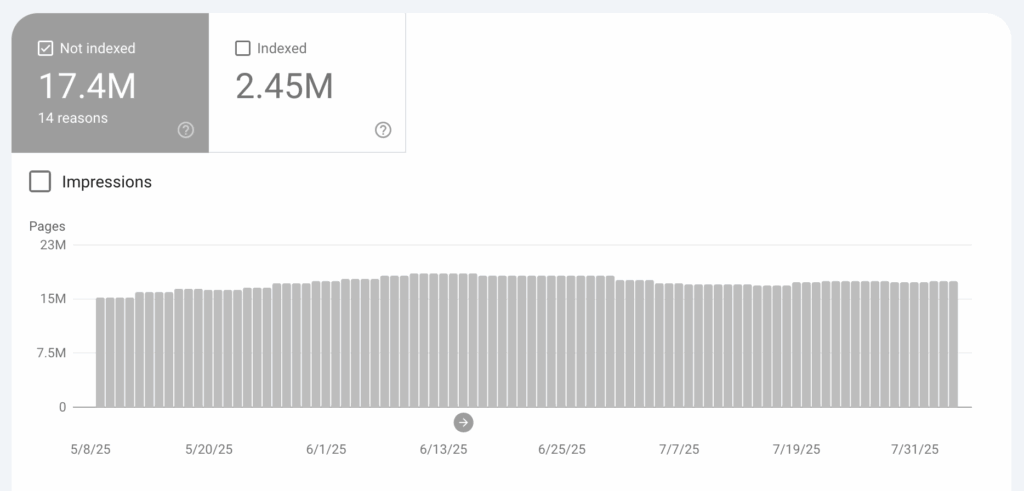Click the Pages axis title
Viewport: 1024px width, 491px height.
tap(47, 227)
